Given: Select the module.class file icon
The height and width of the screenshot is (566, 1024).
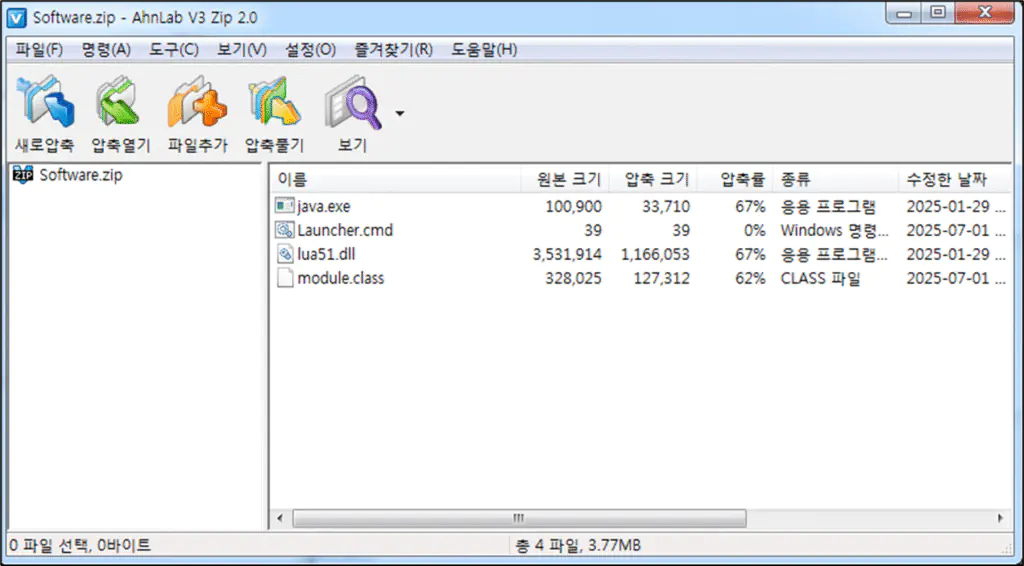Looking at the screenshot, I should pos(285,278).
